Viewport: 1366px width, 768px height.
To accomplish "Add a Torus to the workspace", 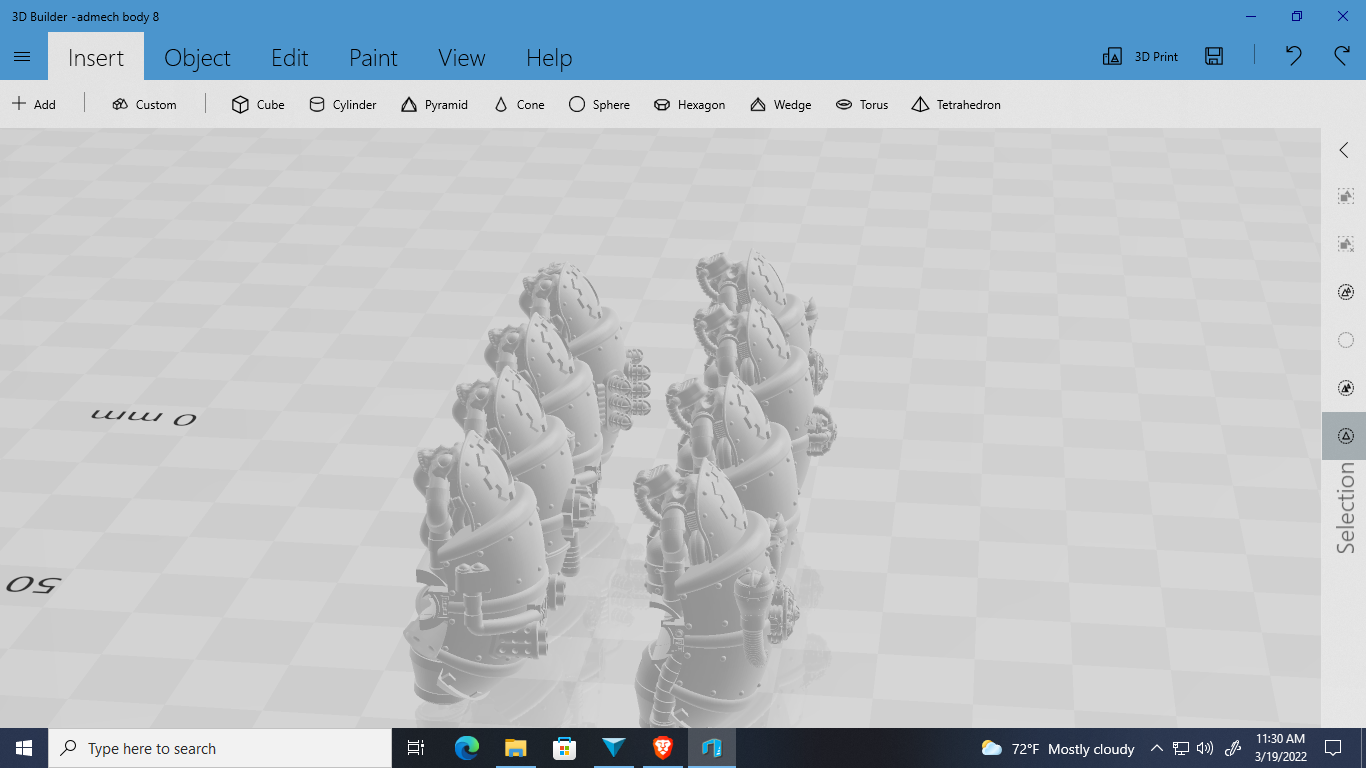I will (x=861, y=104).
